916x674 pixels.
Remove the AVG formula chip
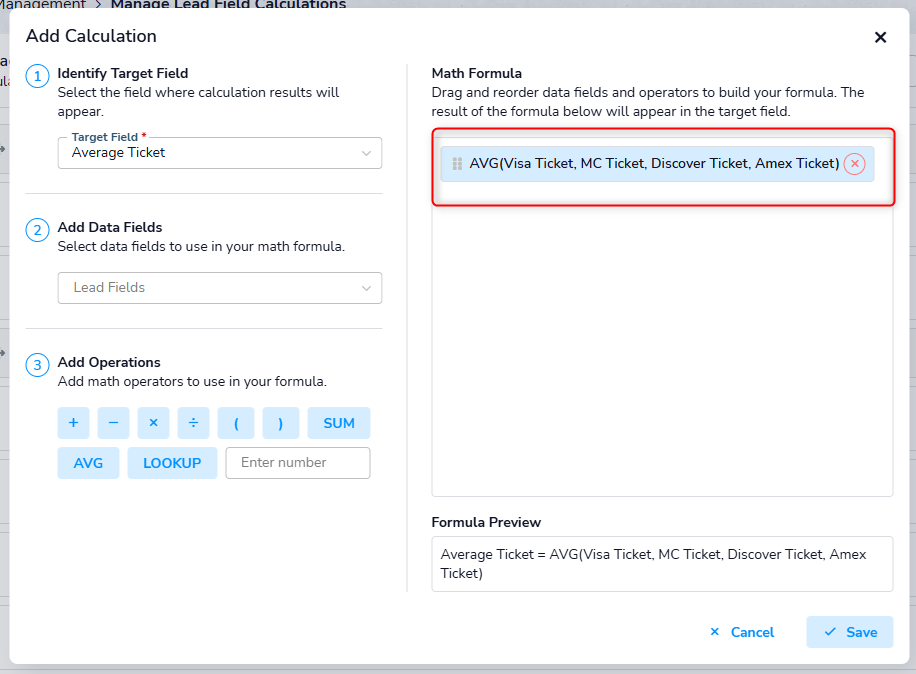click(854, 164)
